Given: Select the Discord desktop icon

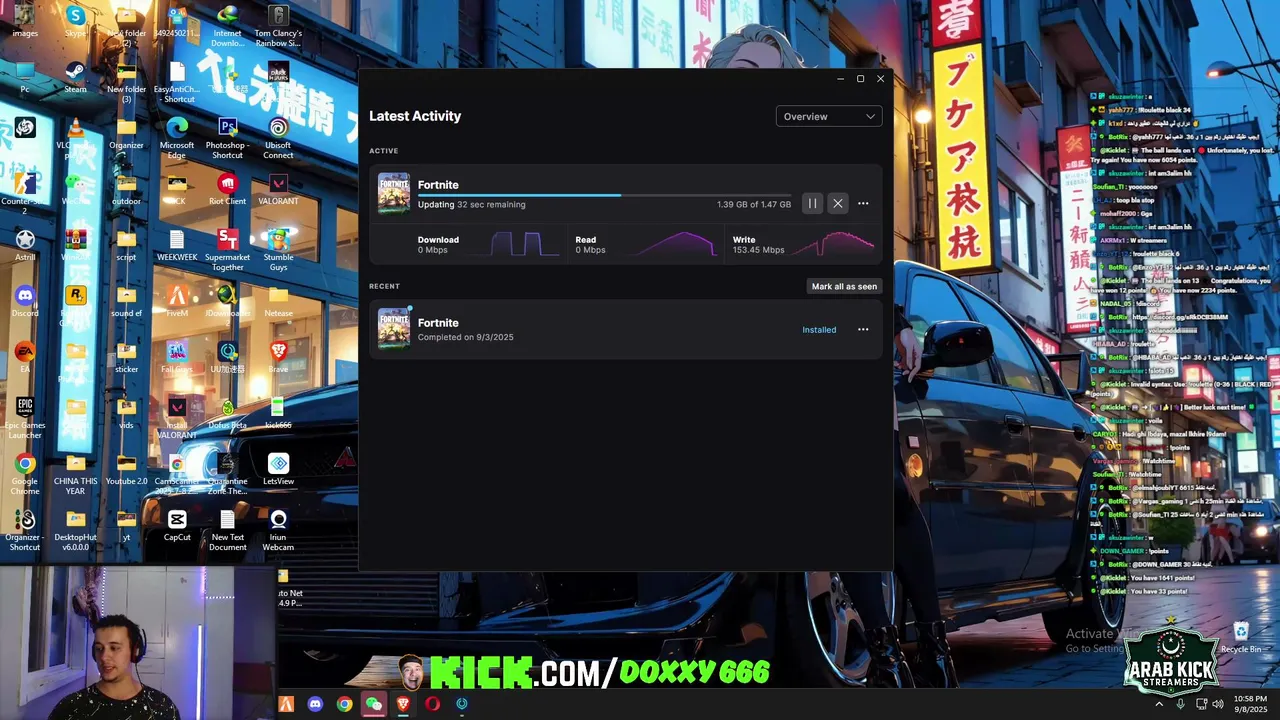Looking at the screenshot, I should point(25,301).
